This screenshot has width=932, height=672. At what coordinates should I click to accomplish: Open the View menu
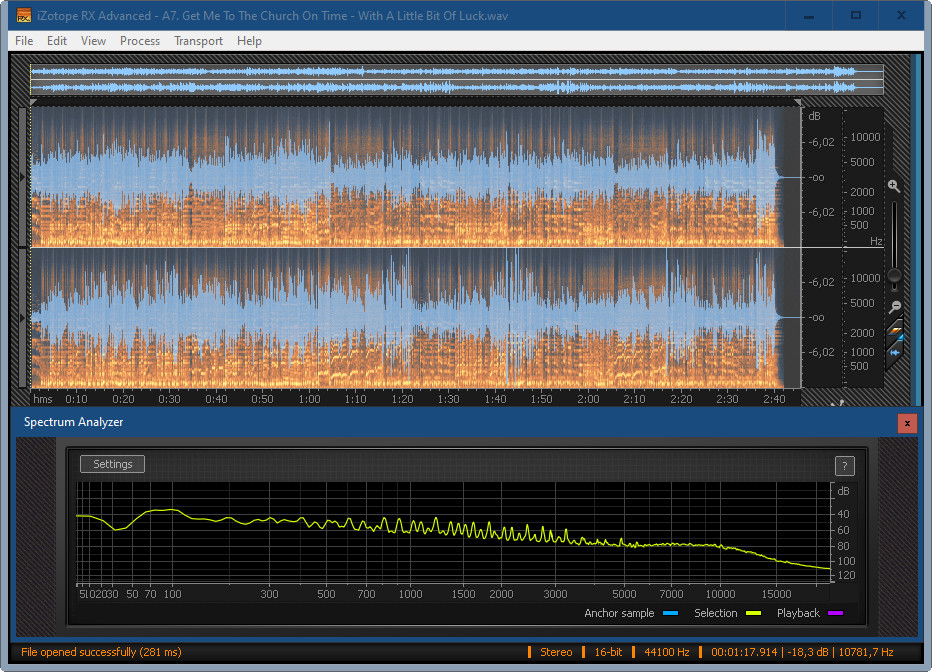93,41
